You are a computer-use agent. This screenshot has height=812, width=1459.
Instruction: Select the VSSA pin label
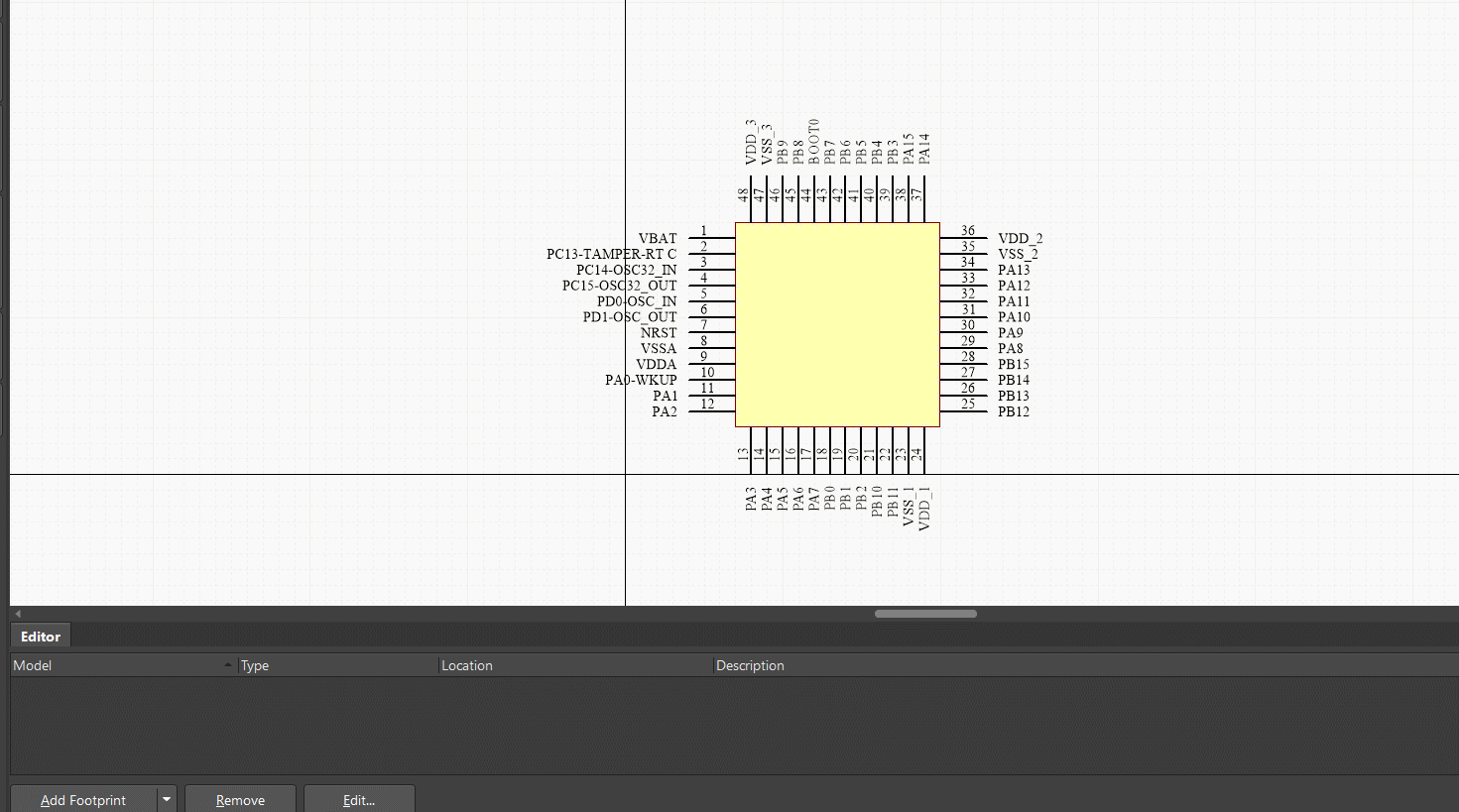point(659,349)
